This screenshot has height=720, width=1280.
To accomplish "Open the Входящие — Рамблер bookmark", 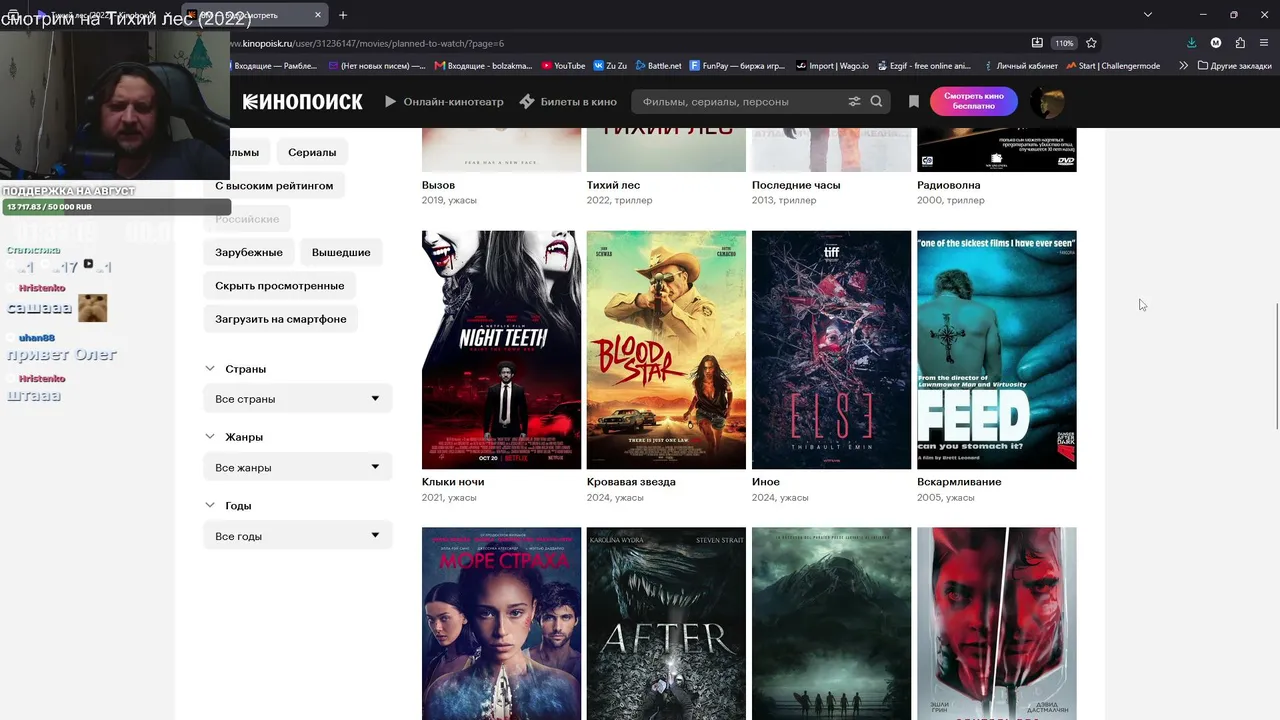I will click(274, 66).
